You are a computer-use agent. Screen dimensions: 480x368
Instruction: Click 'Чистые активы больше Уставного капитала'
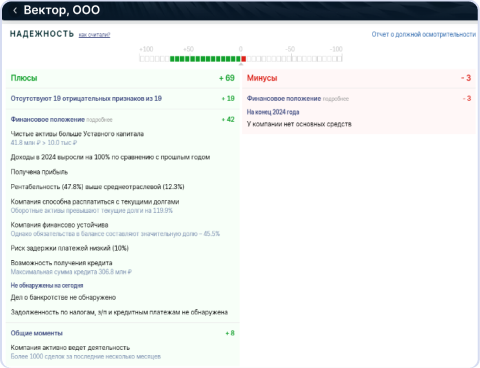click(77, 134)
